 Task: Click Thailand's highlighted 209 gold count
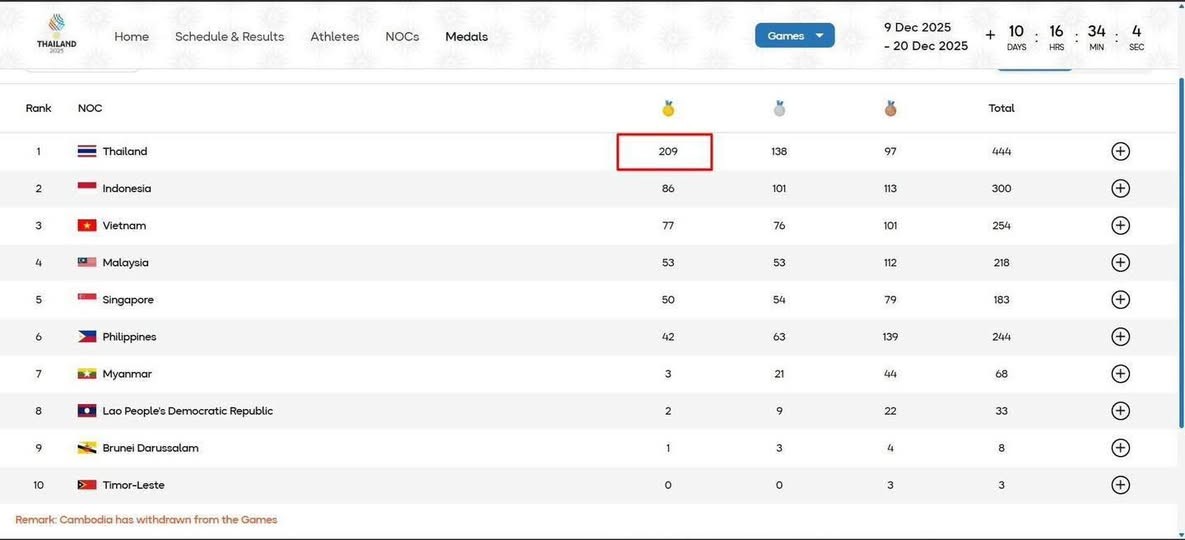(667, 152)
